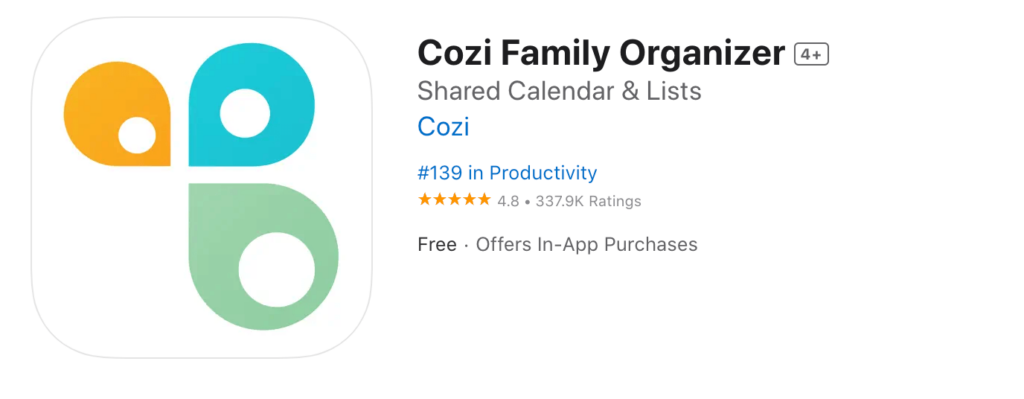Click the Shared Calendar & Lists subtitle
The height and width of the screenshot is (399, 1024).
coord(560,91)
